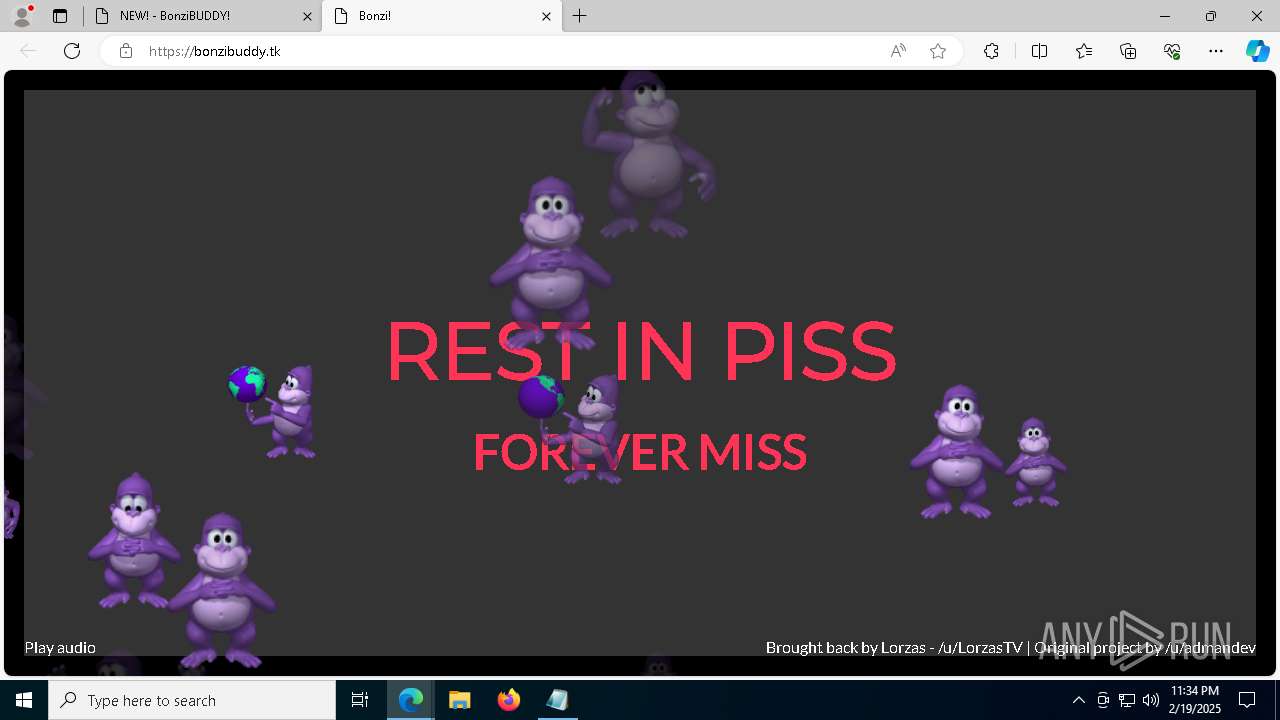Open the Collections icon

[x=1128, y=51]
